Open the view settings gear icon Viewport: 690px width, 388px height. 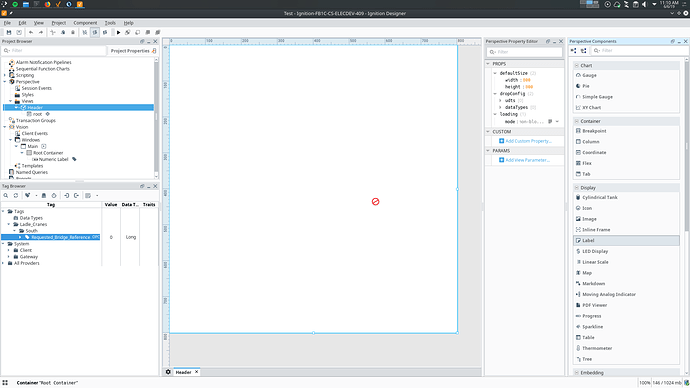tap(168, 372)
